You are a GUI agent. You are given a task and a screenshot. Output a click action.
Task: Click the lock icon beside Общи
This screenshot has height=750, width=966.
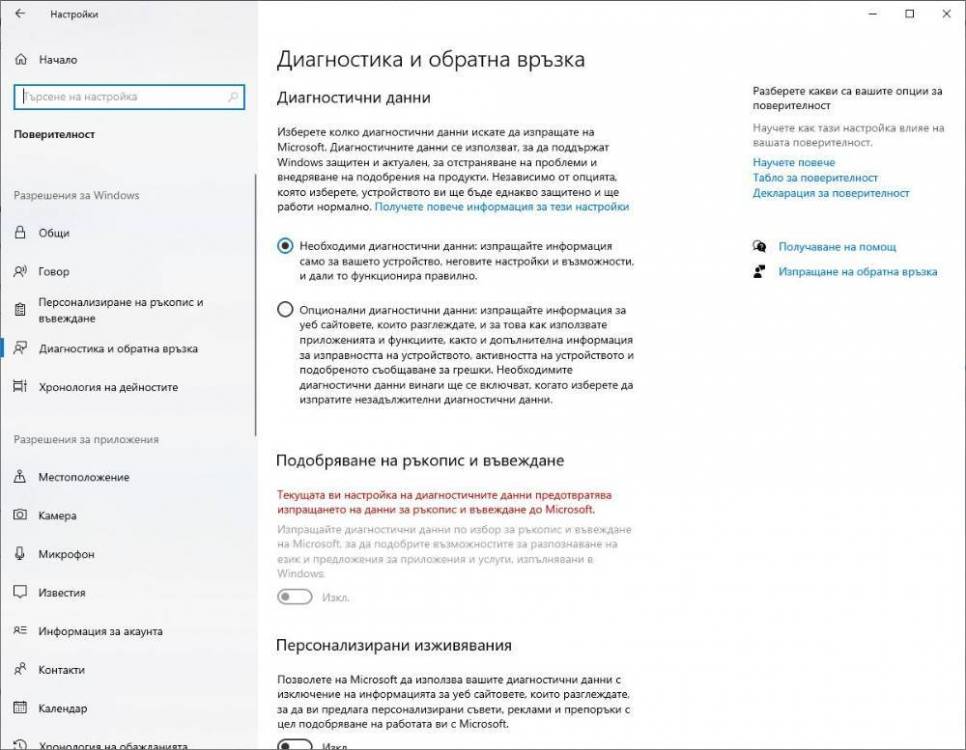pos(20,232)
